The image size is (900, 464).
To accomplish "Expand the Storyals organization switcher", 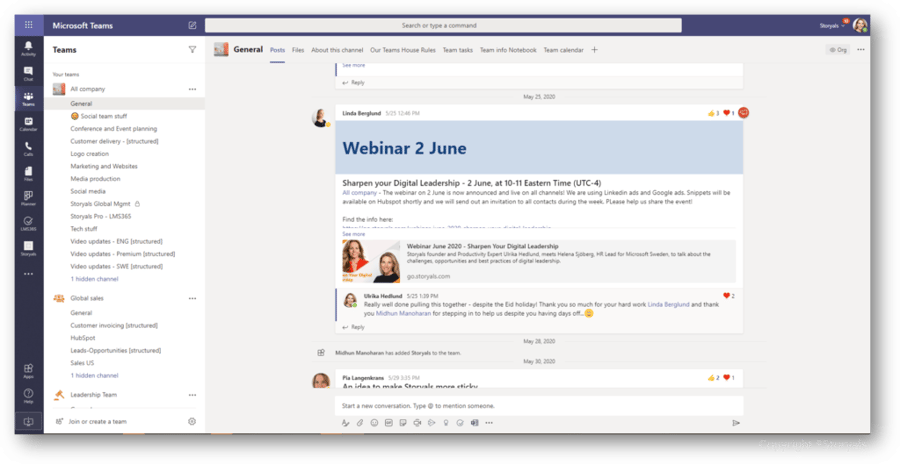I will (x=832, y=25).
